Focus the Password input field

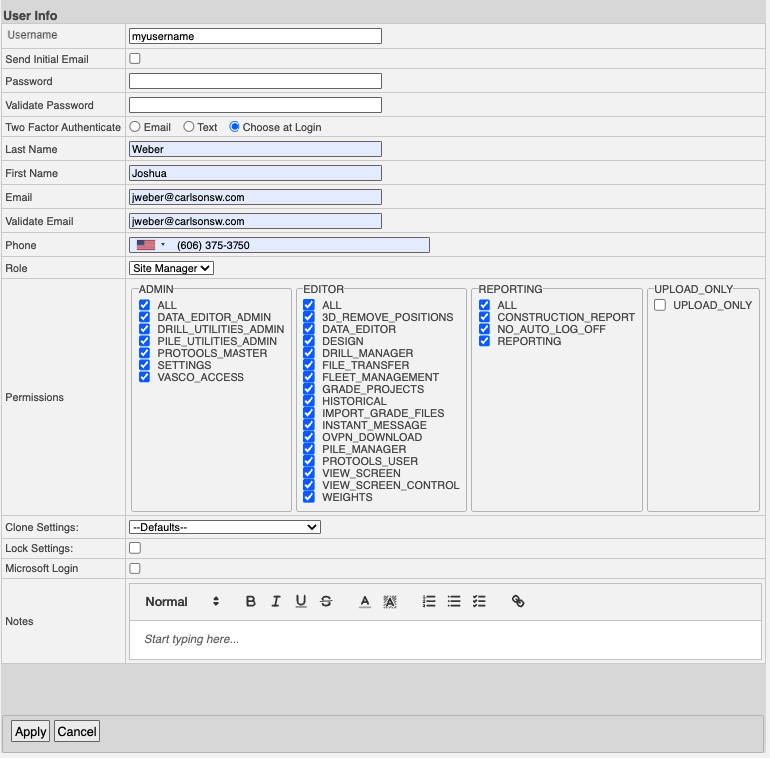pos(255,81)
